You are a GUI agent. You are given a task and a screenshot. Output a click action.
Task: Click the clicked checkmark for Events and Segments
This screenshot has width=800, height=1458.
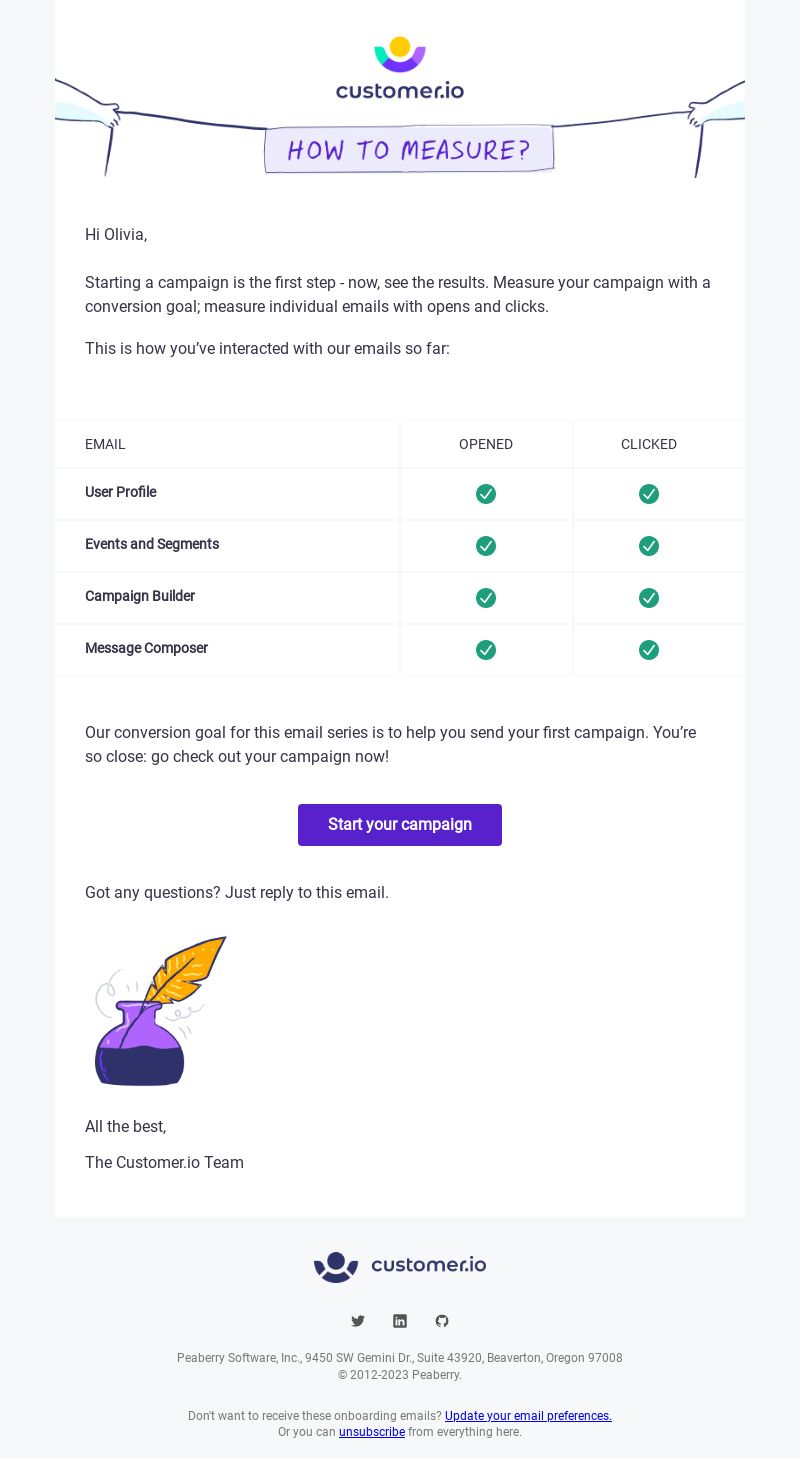(649, 546)
